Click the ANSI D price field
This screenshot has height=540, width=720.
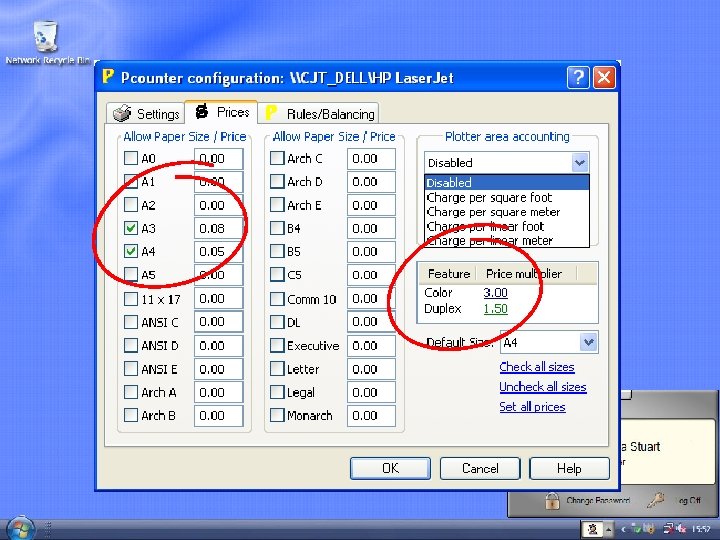coord(218,346)
